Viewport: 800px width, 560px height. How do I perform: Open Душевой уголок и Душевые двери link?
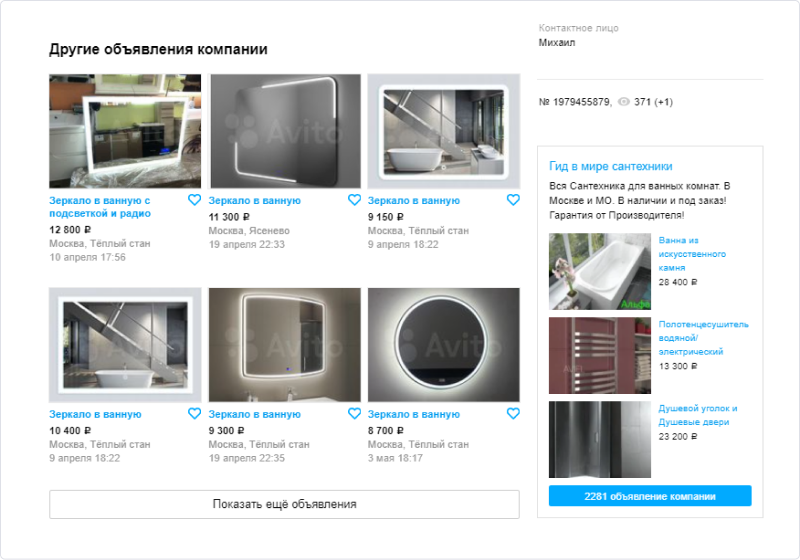[697, 415]
